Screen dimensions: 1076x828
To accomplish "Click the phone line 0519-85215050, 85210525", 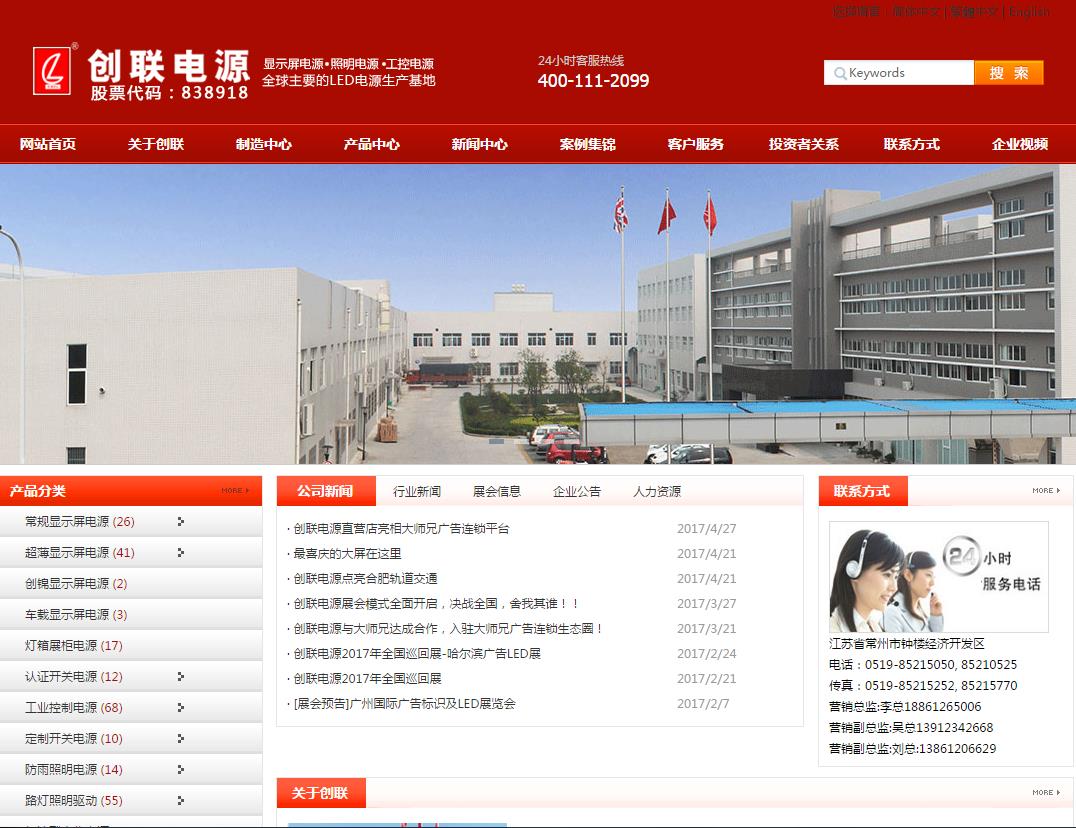I will click(923, 665).
